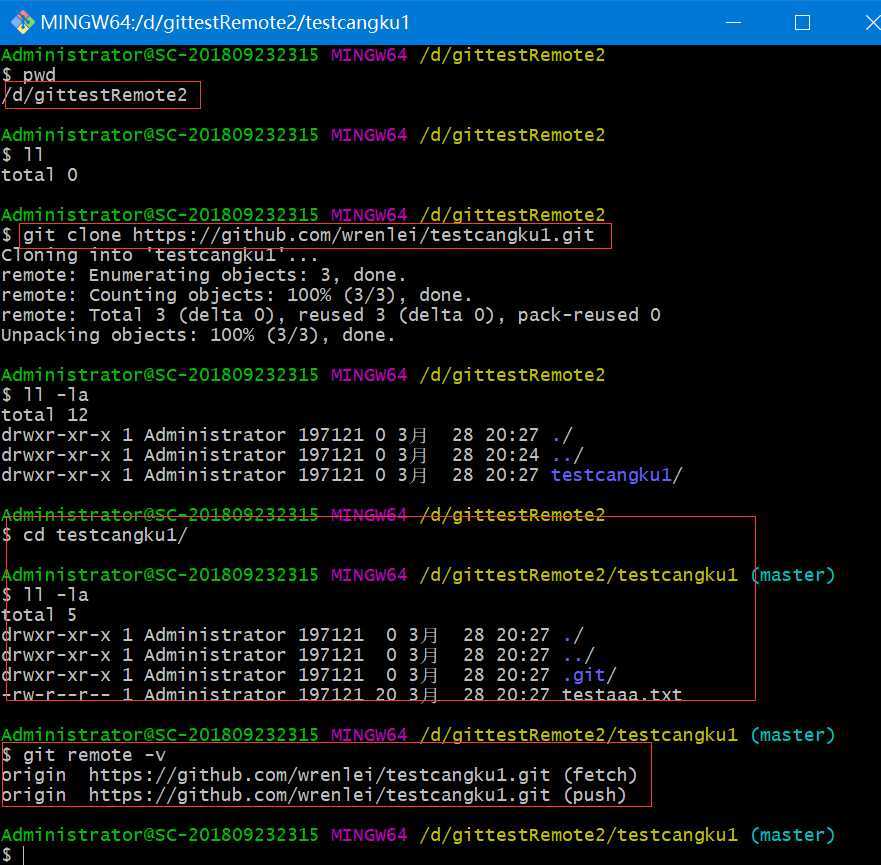
Task: Click the 'remote: Total 3 (delta 0)' line
Action: (331, 315)
